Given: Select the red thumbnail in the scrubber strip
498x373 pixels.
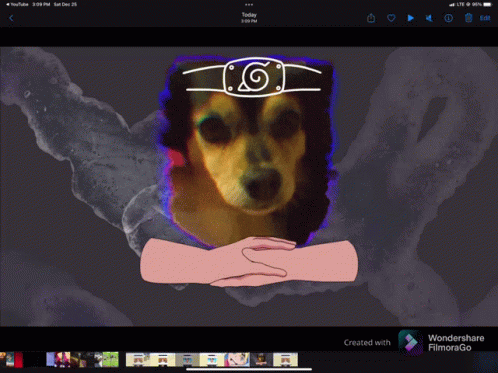Looking at the screenshot, I should point(19,360).
